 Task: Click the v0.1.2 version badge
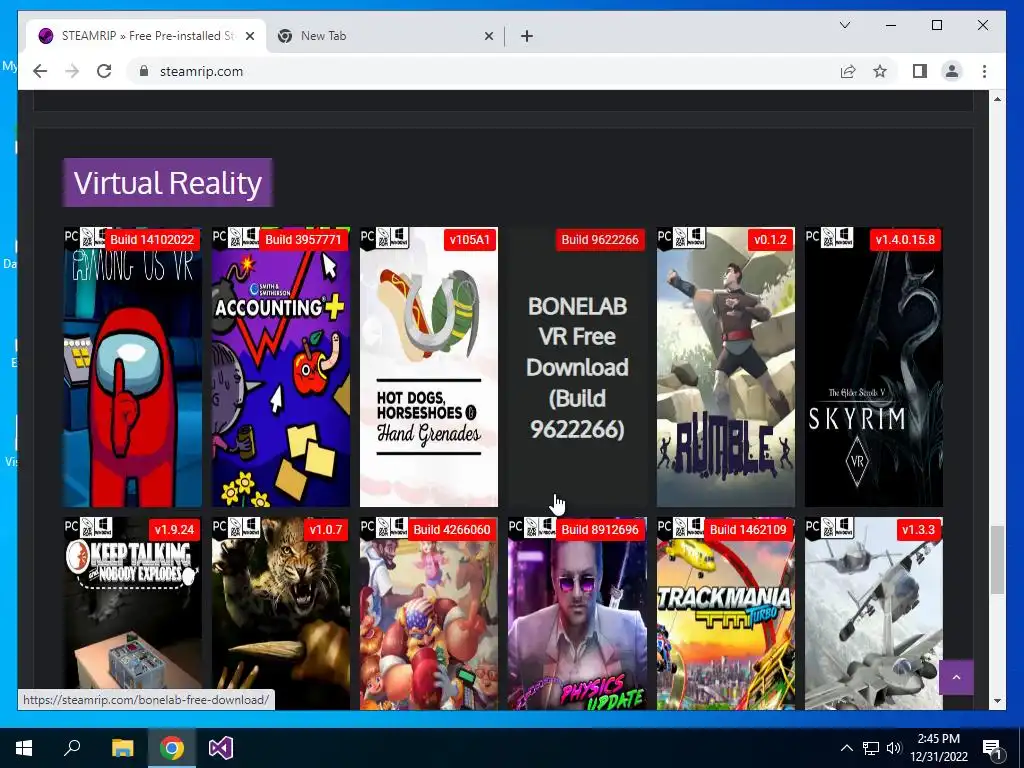point(770,240)
